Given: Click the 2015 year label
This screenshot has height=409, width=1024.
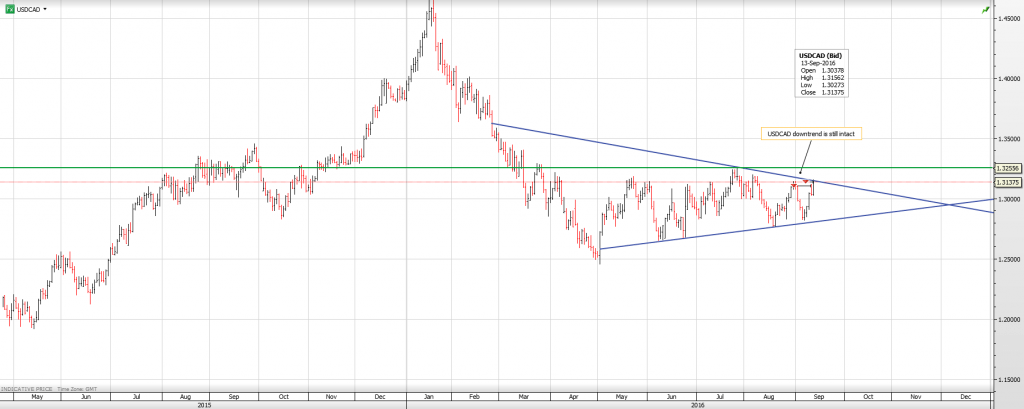Looking at the screenshot, I should point(204,405).
